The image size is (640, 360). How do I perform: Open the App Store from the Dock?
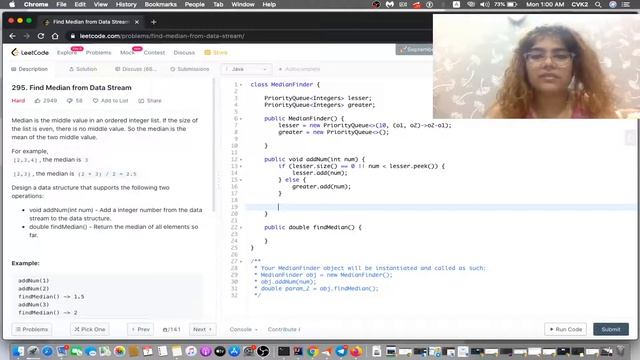234,351
